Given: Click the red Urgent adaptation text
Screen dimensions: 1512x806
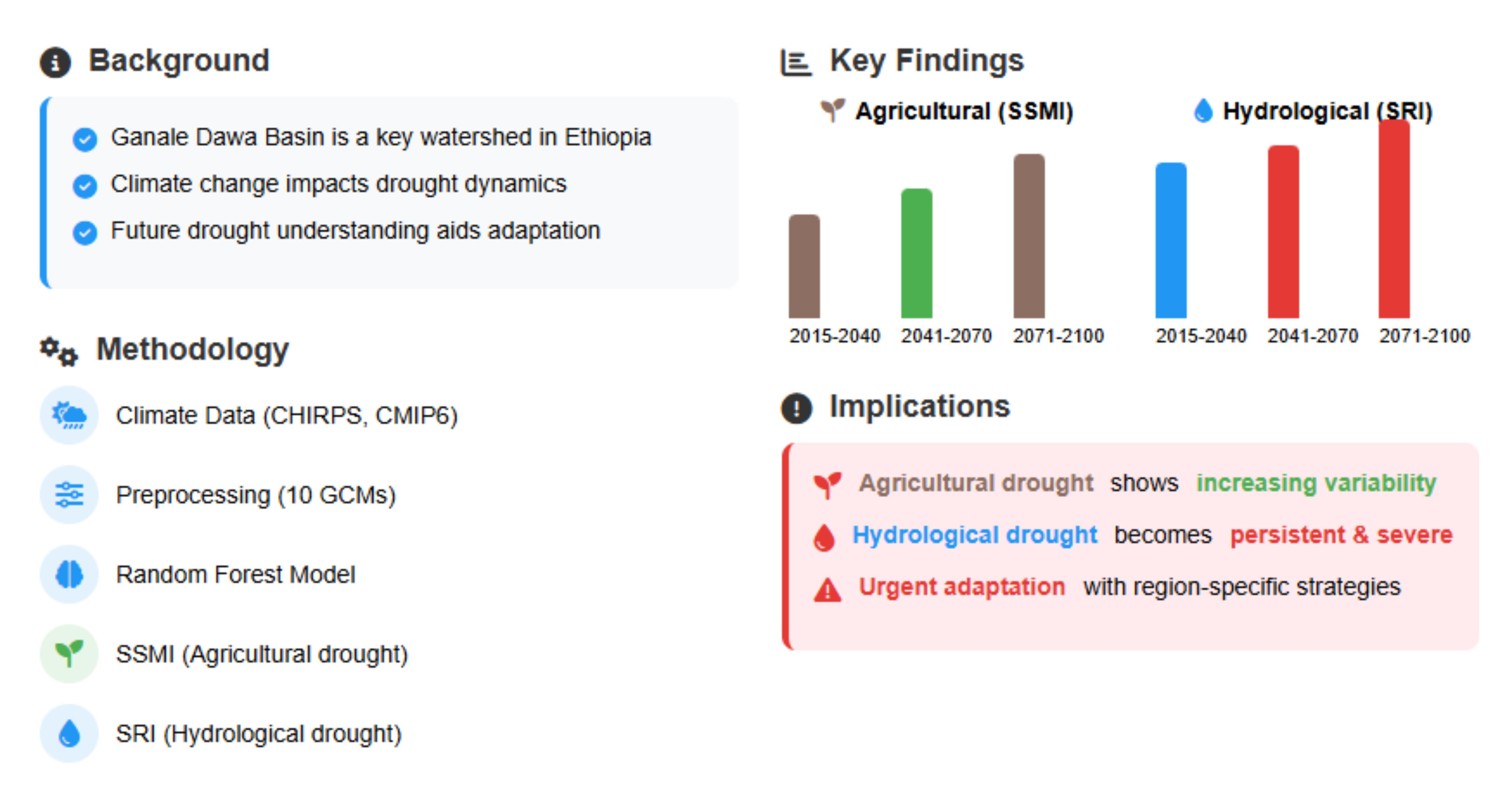Looking at the screenshot, I should pos(962,587).
